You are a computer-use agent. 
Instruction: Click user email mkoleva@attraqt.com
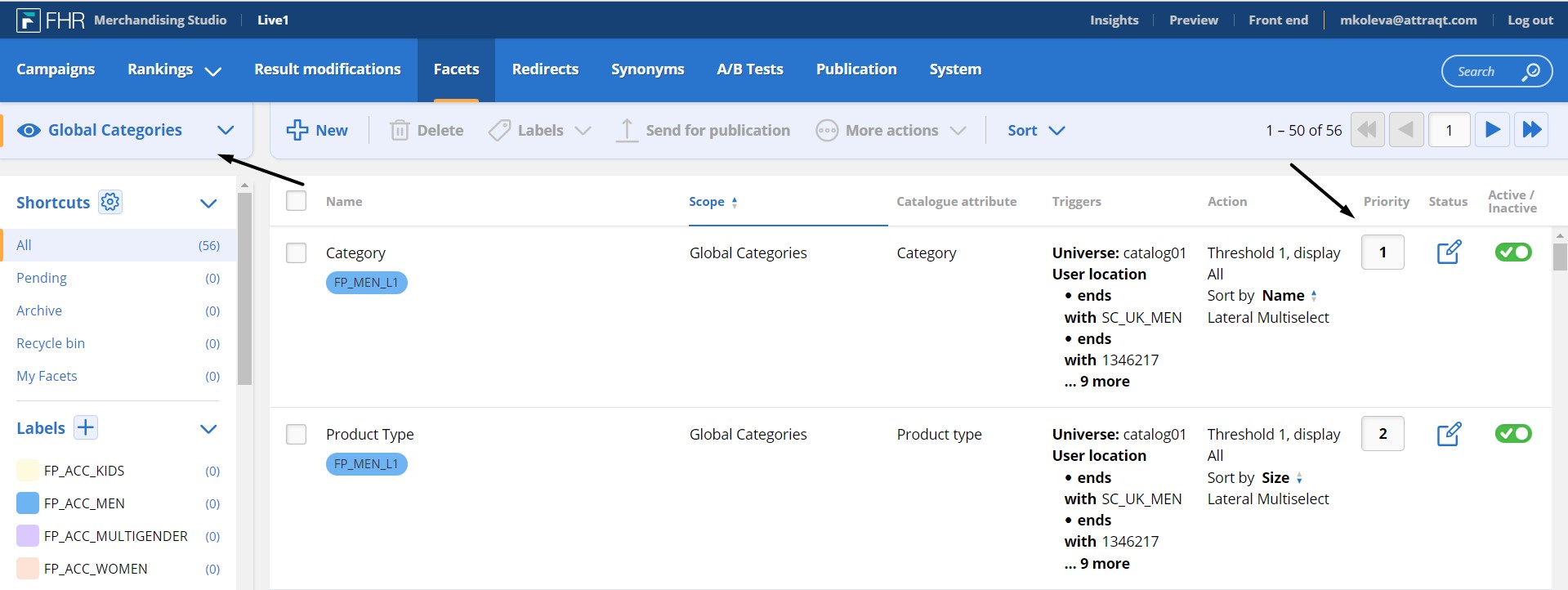pyautogui.click(x=1408, y=20)
